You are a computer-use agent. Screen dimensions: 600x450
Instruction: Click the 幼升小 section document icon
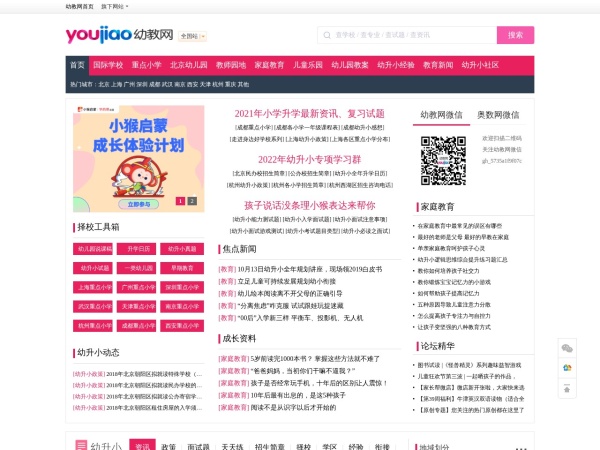point(81,445)
